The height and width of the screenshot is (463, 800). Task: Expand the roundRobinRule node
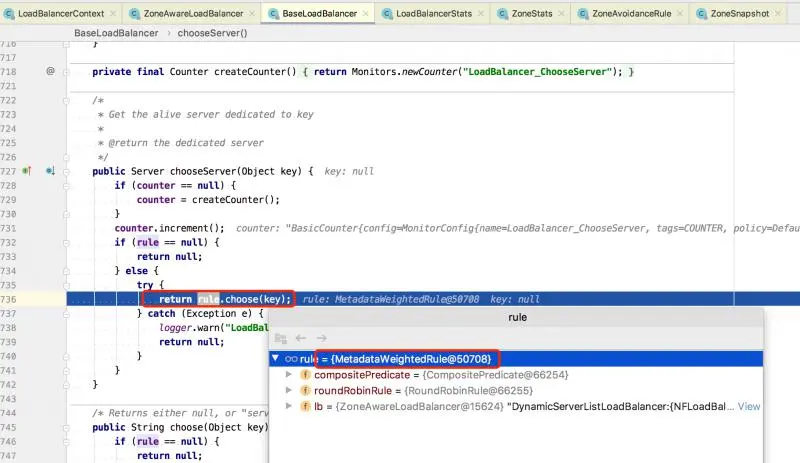(289, 391)
